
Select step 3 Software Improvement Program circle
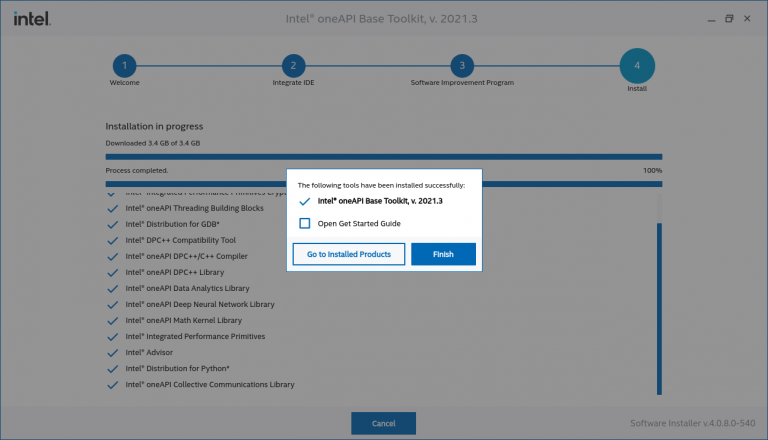click(461, 66)
